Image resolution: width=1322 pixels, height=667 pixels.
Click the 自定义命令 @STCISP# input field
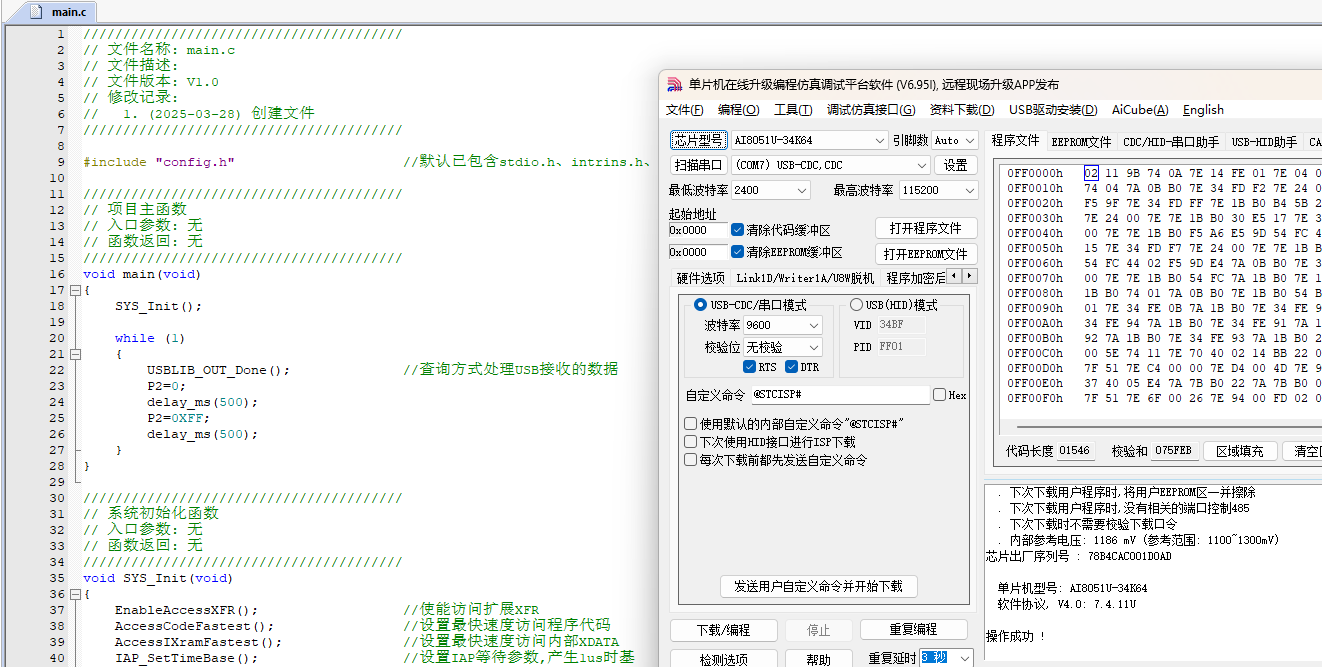pyautogui.click(x=840, y=395)
